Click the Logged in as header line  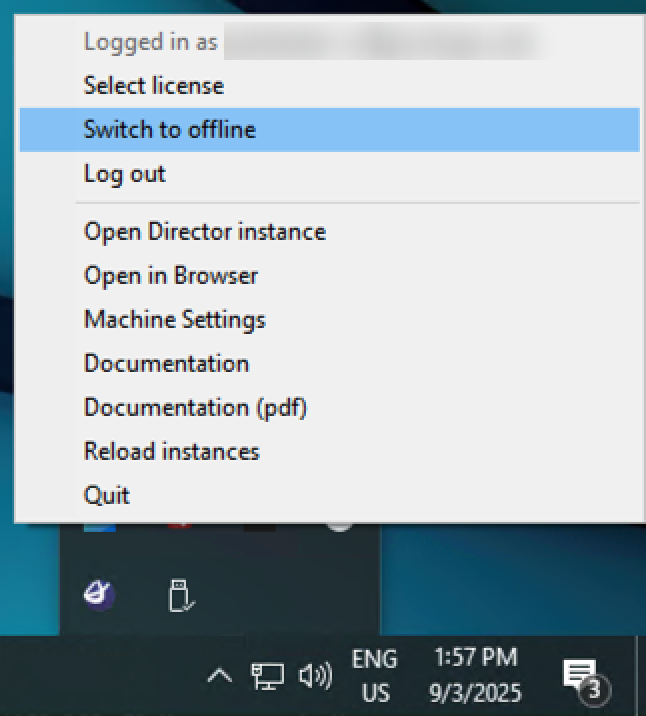[150, 42]
